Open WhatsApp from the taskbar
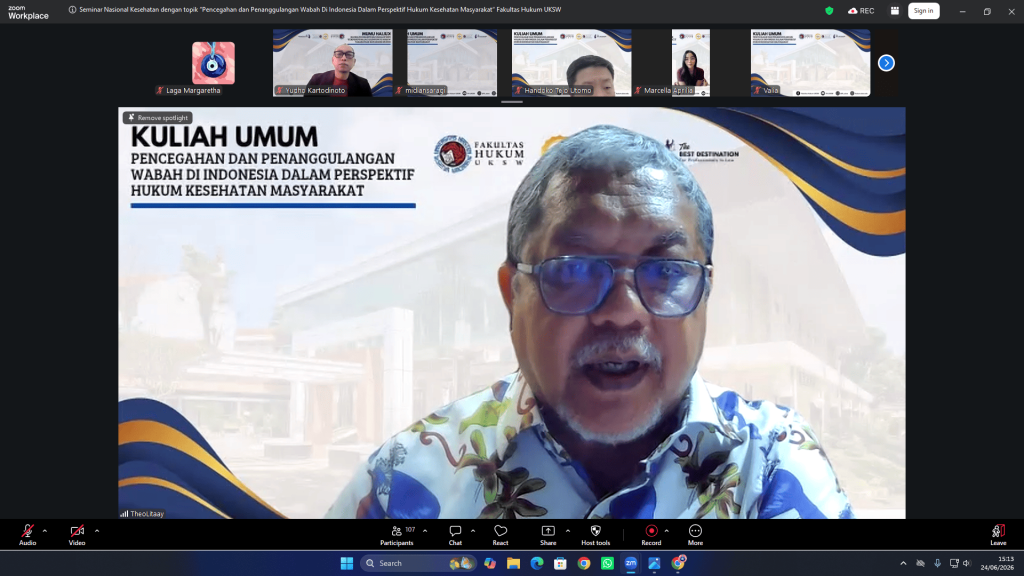The height and width of the screenshot is (576, 1024). (607, 563)
